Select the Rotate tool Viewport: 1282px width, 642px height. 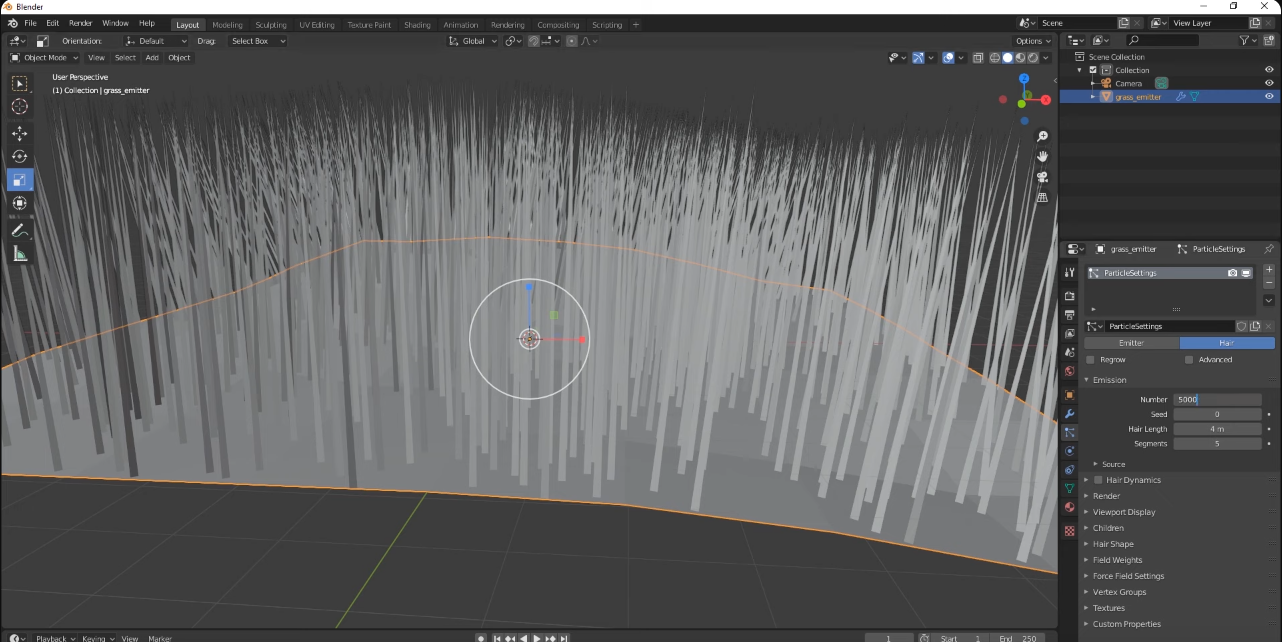pyautogui.click(x=20, y=156)
